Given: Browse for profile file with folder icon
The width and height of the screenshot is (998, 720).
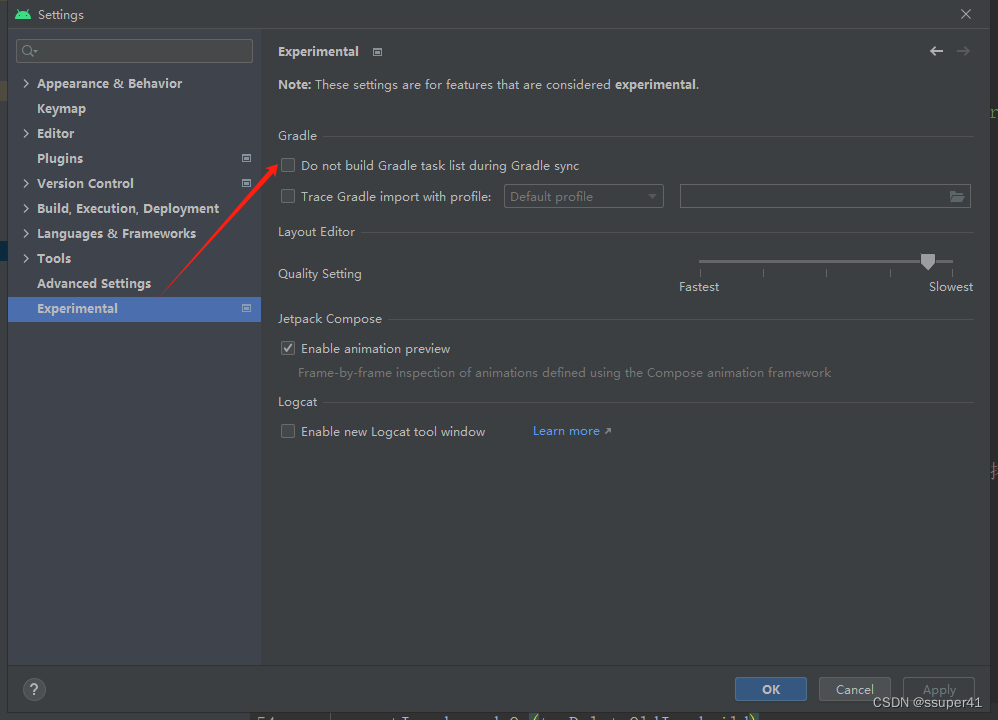Looking at the screenshot, I should pyautogui.click(x=957, y=196).
